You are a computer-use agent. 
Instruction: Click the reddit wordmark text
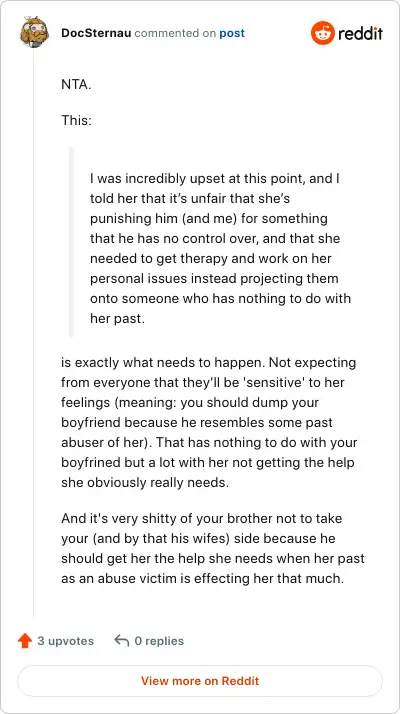(x=360, y=33)
